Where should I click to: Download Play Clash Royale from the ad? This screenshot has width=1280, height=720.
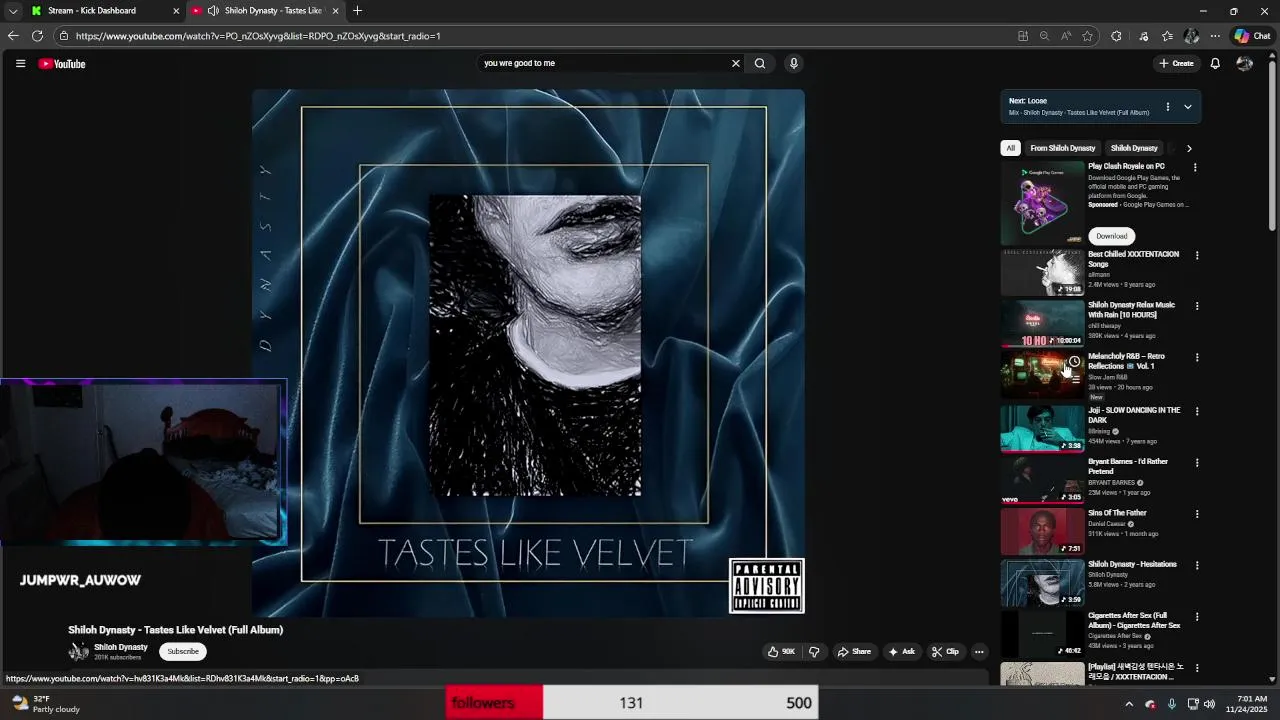tap(1111, 236)
